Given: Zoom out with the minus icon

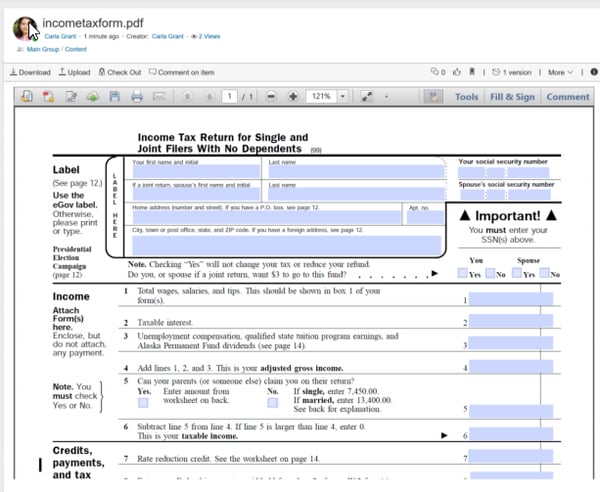Looking at the screenshot, I should [x=271, y=97].
